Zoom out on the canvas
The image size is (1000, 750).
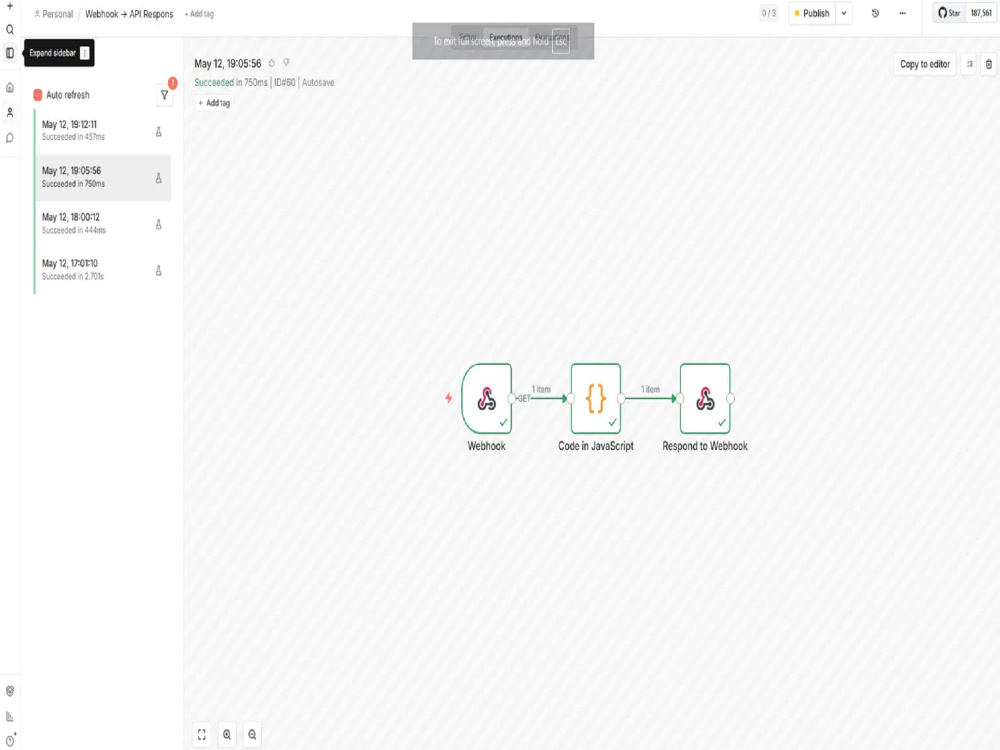coord(253,735)
